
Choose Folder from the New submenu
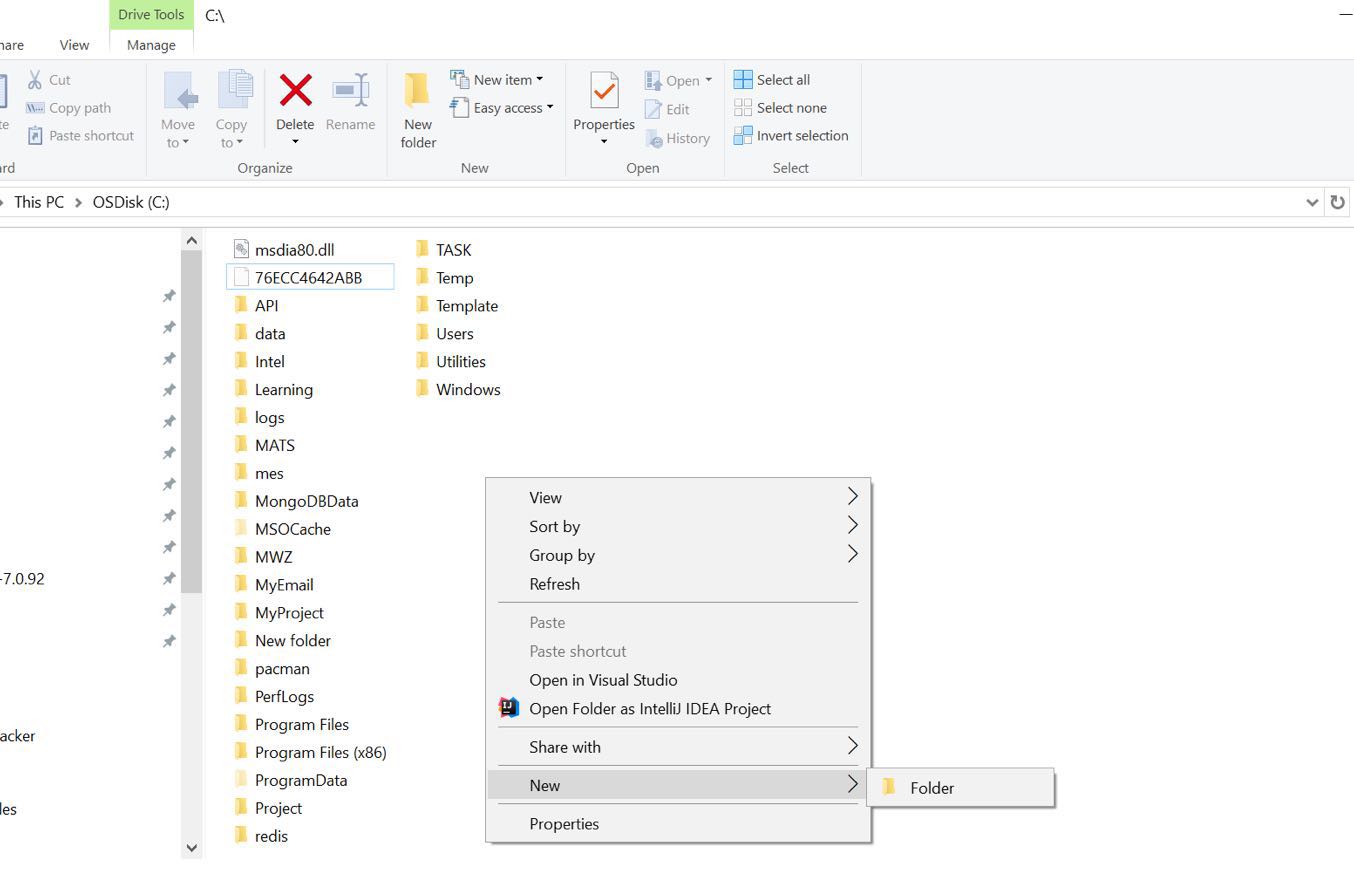pyautogui.click(x=960, y=788)
